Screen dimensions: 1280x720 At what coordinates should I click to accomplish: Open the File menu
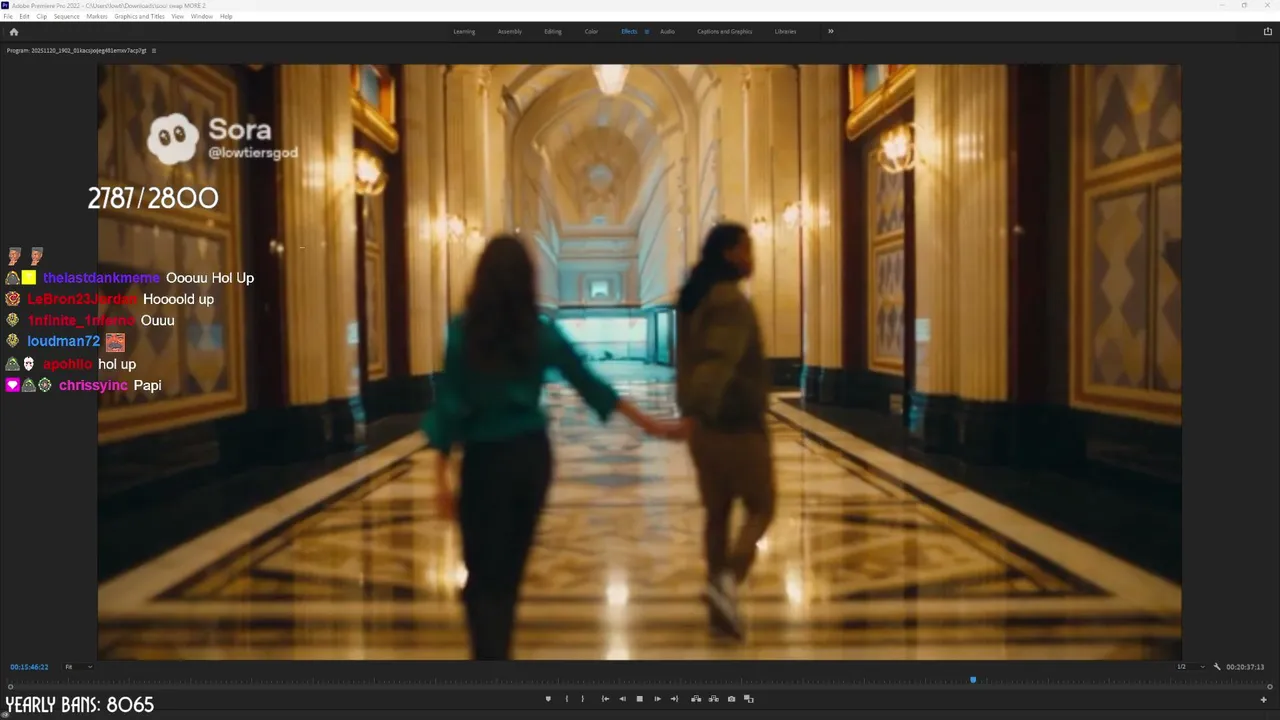point(9,16)
